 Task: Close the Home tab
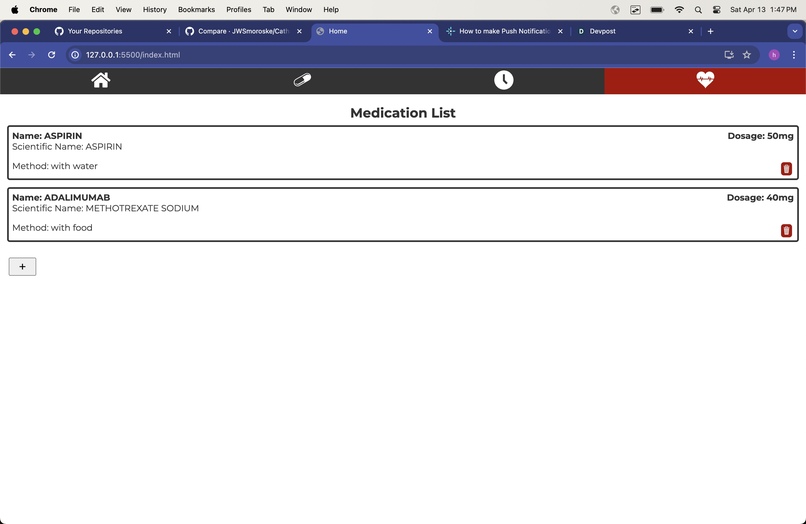(x=430, y=31)
